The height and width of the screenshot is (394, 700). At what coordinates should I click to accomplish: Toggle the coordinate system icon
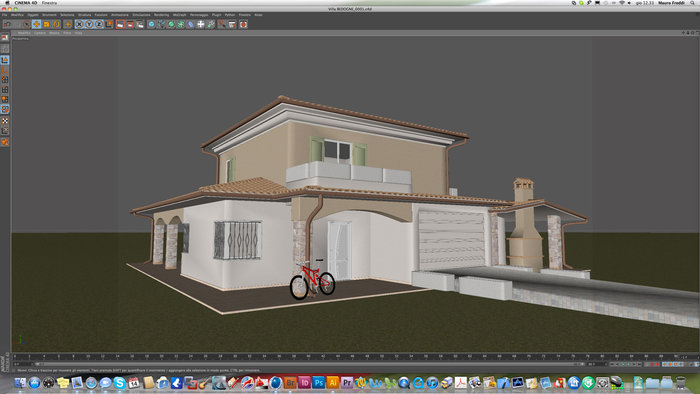tap(109, 24)
